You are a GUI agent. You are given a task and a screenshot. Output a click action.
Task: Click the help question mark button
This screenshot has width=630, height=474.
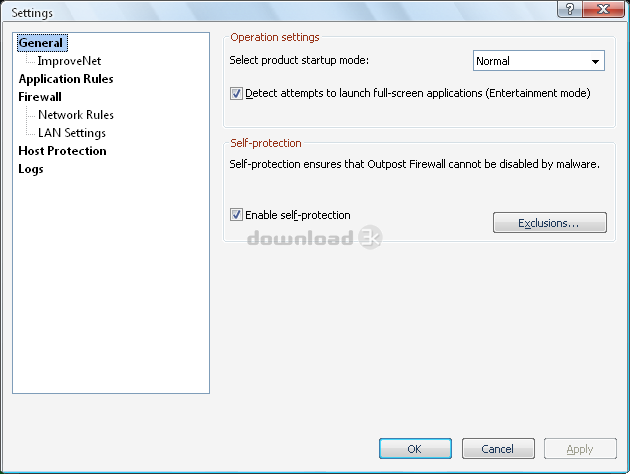tap(570, 9)
